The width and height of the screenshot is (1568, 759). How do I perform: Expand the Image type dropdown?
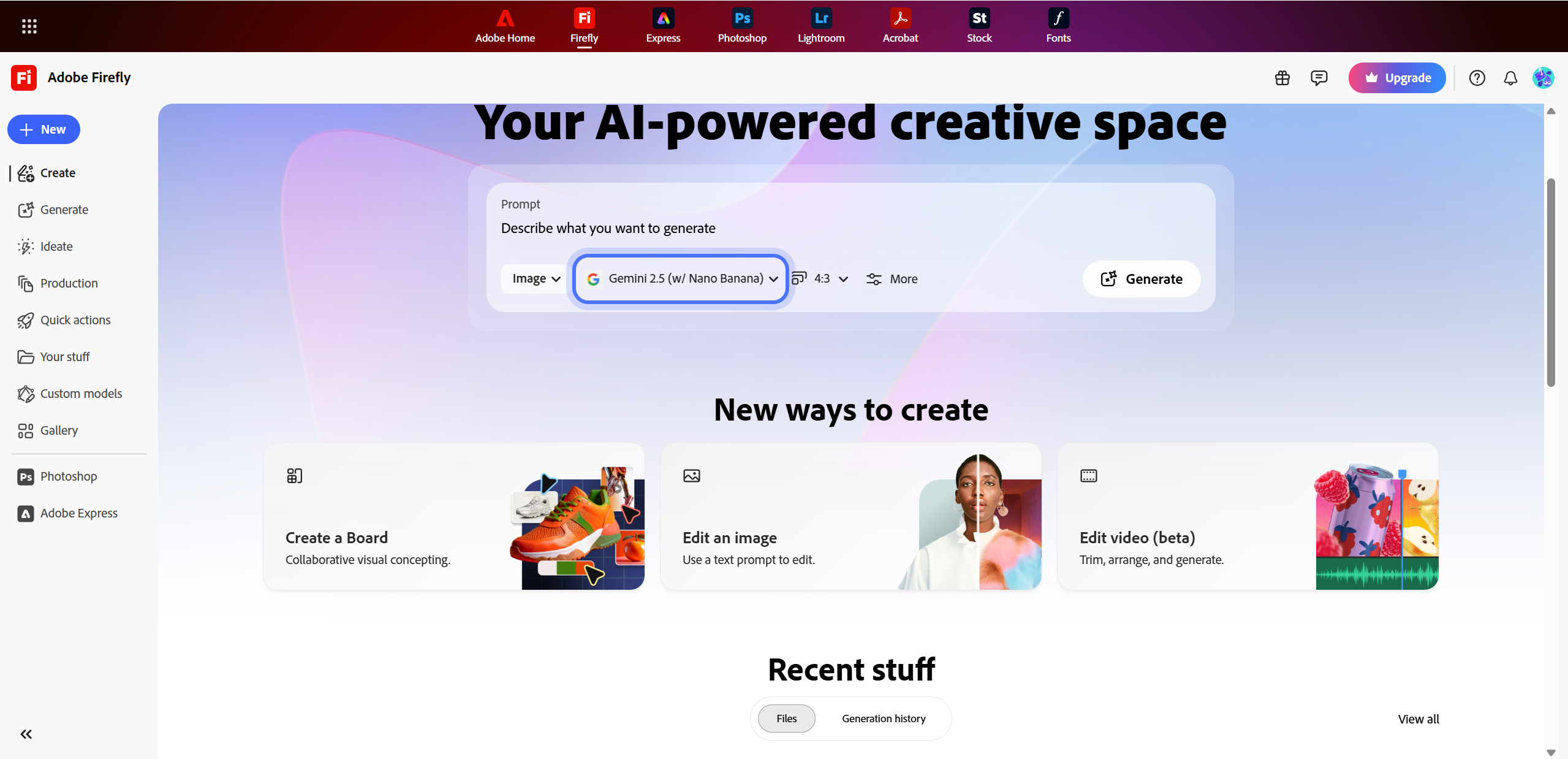point(536,279)
